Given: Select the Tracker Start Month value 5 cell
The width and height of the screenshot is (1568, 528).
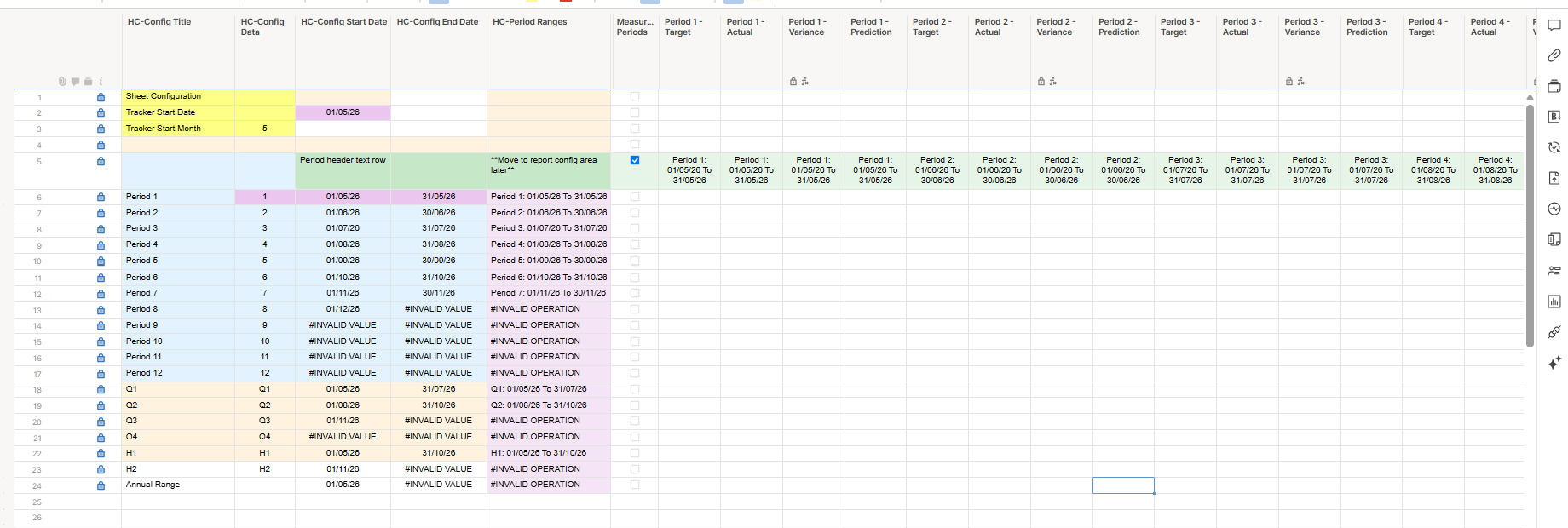Looking at the screenshot, I should point(265,129).
